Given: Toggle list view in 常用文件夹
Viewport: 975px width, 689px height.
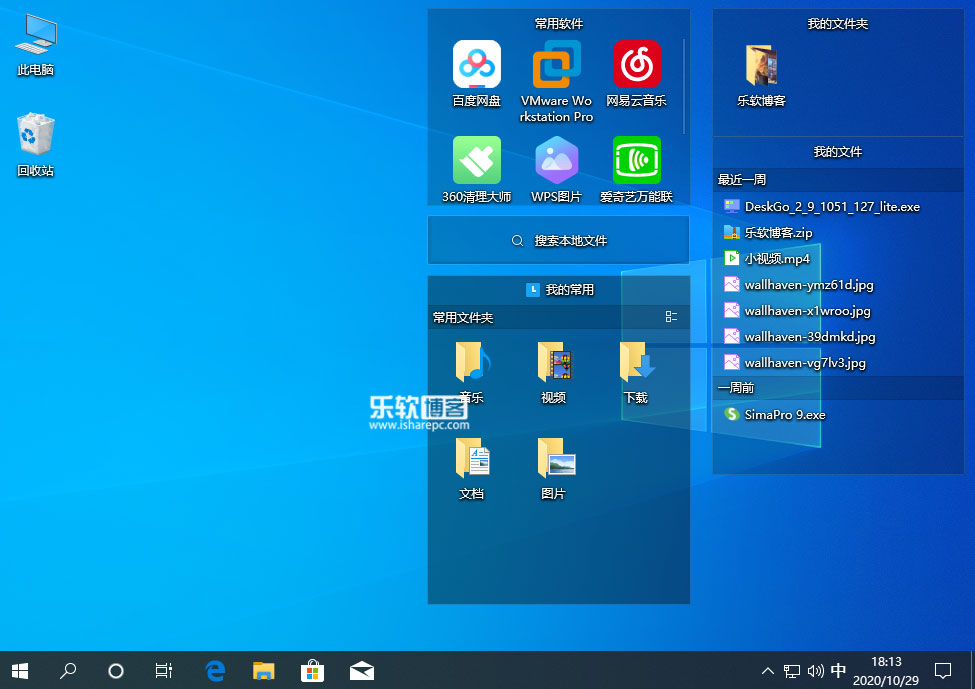Looking at the screenshot, I should [x=671, y=317].
